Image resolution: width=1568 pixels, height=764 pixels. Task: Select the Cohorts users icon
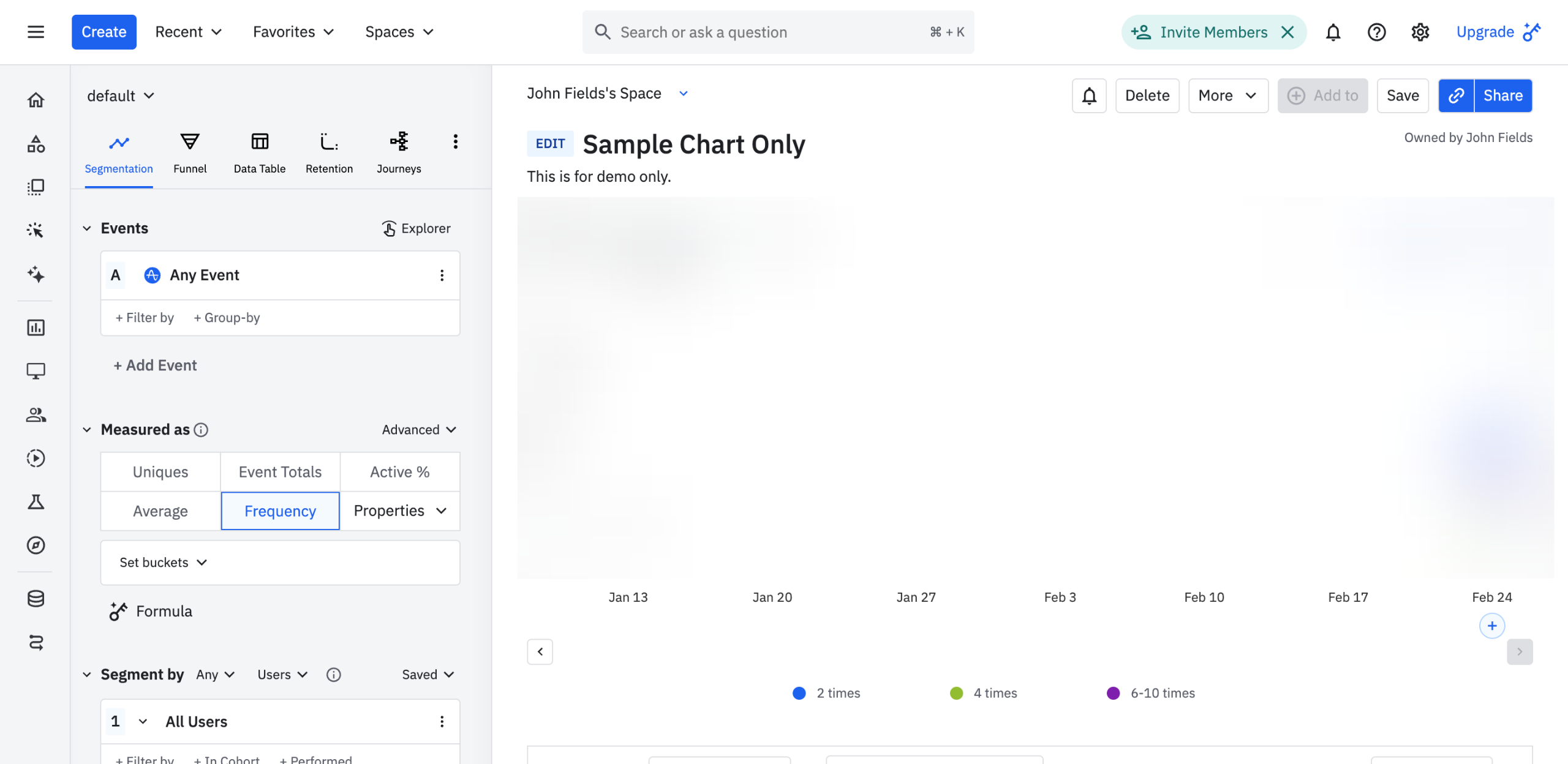pyautogui.click(x=36, y=414)
